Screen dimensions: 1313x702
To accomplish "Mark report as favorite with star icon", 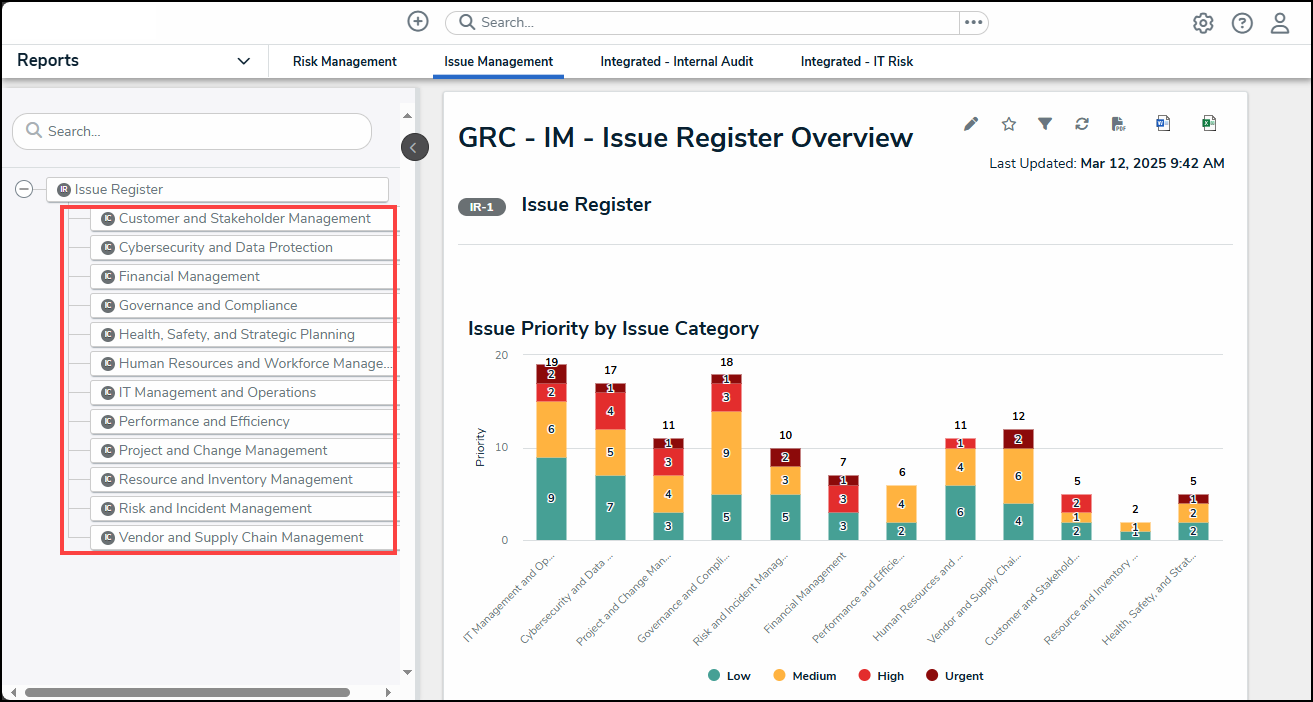I will tap(1008, 124).
